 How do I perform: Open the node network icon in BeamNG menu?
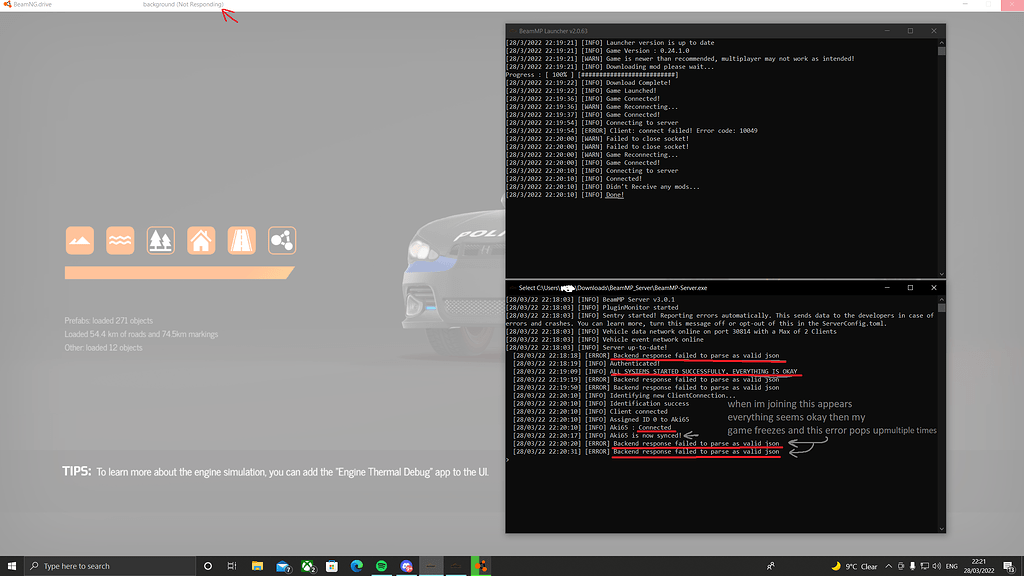pos(281,240)
